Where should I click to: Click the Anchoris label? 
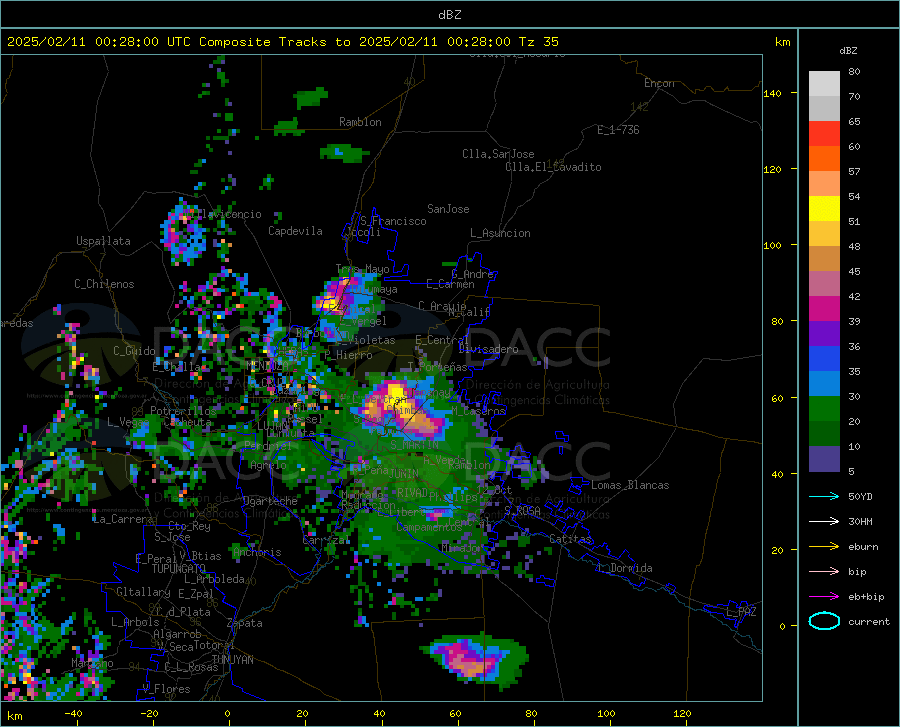pos(257,552)
